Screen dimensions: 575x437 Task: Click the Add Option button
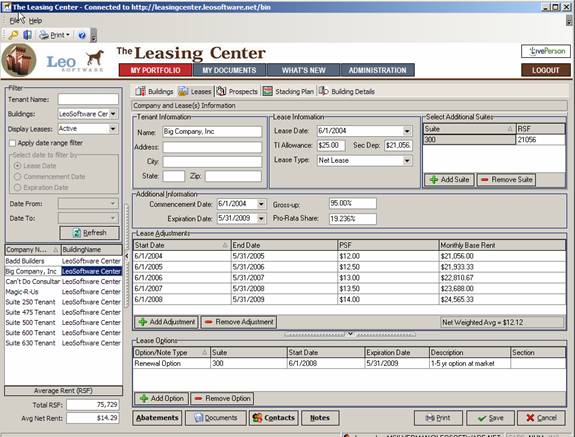(x=161, y=399)
